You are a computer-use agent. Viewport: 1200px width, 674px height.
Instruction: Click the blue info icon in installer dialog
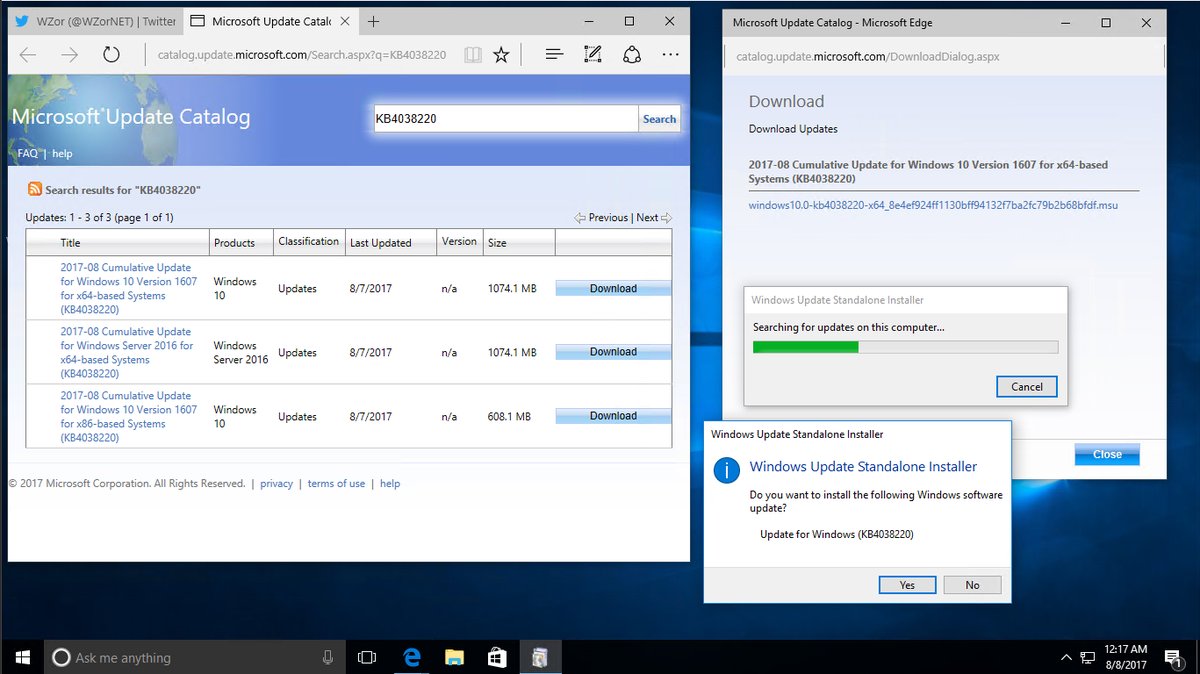tap(727, 470)
